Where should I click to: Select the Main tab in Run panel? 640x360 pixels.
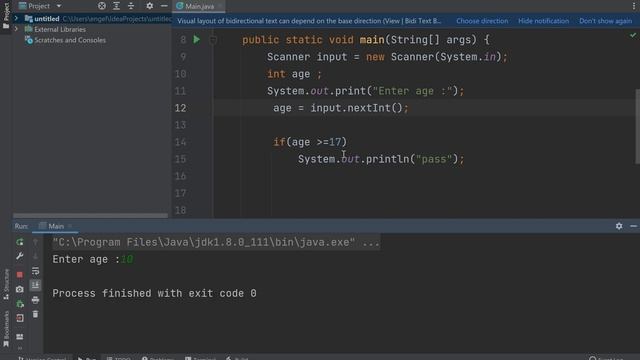(x=56, y=226)
